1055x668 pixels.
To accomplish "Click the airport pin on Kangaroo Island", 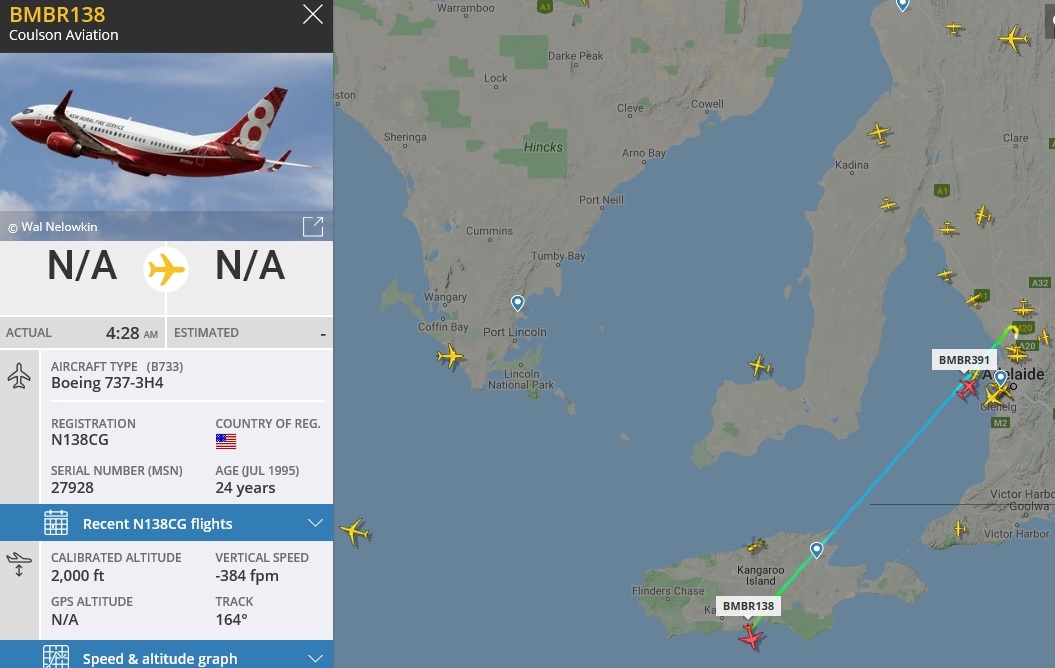I will (816, 550).
